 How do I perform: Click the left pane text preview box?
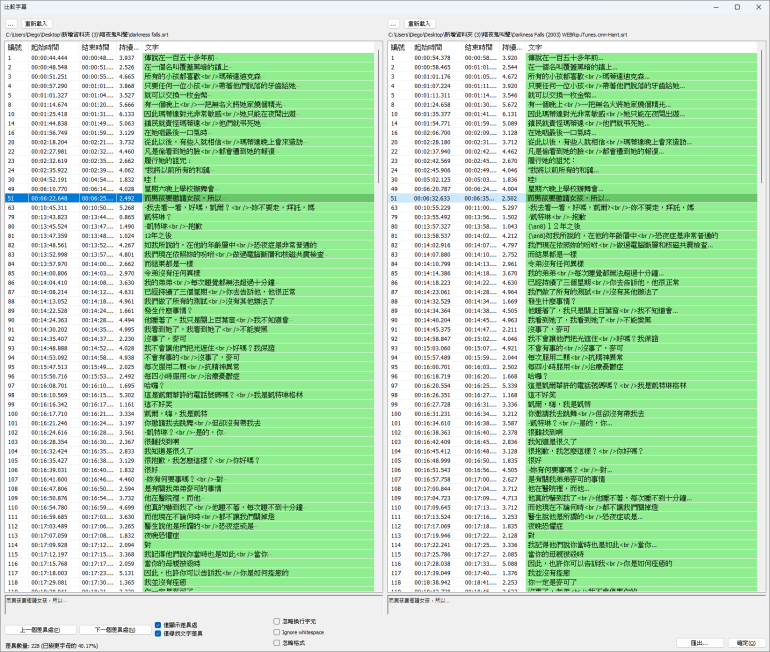pyautogui.click(x=193, y=605)
